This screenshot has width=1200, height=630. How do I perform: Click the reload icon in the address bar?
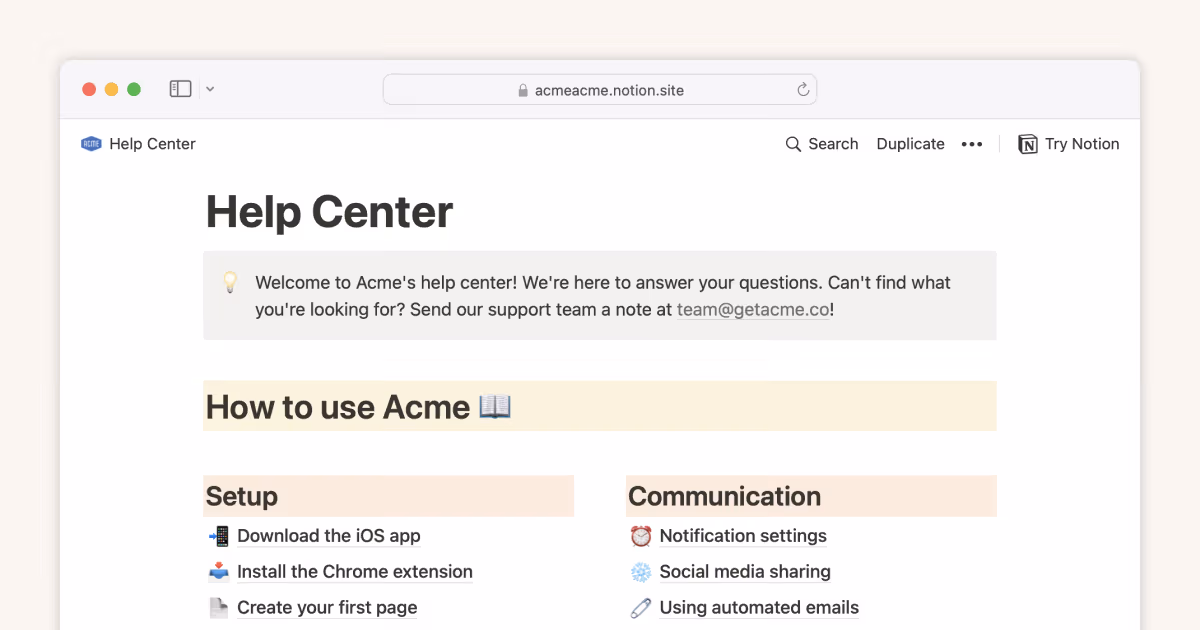click(802, 89)
